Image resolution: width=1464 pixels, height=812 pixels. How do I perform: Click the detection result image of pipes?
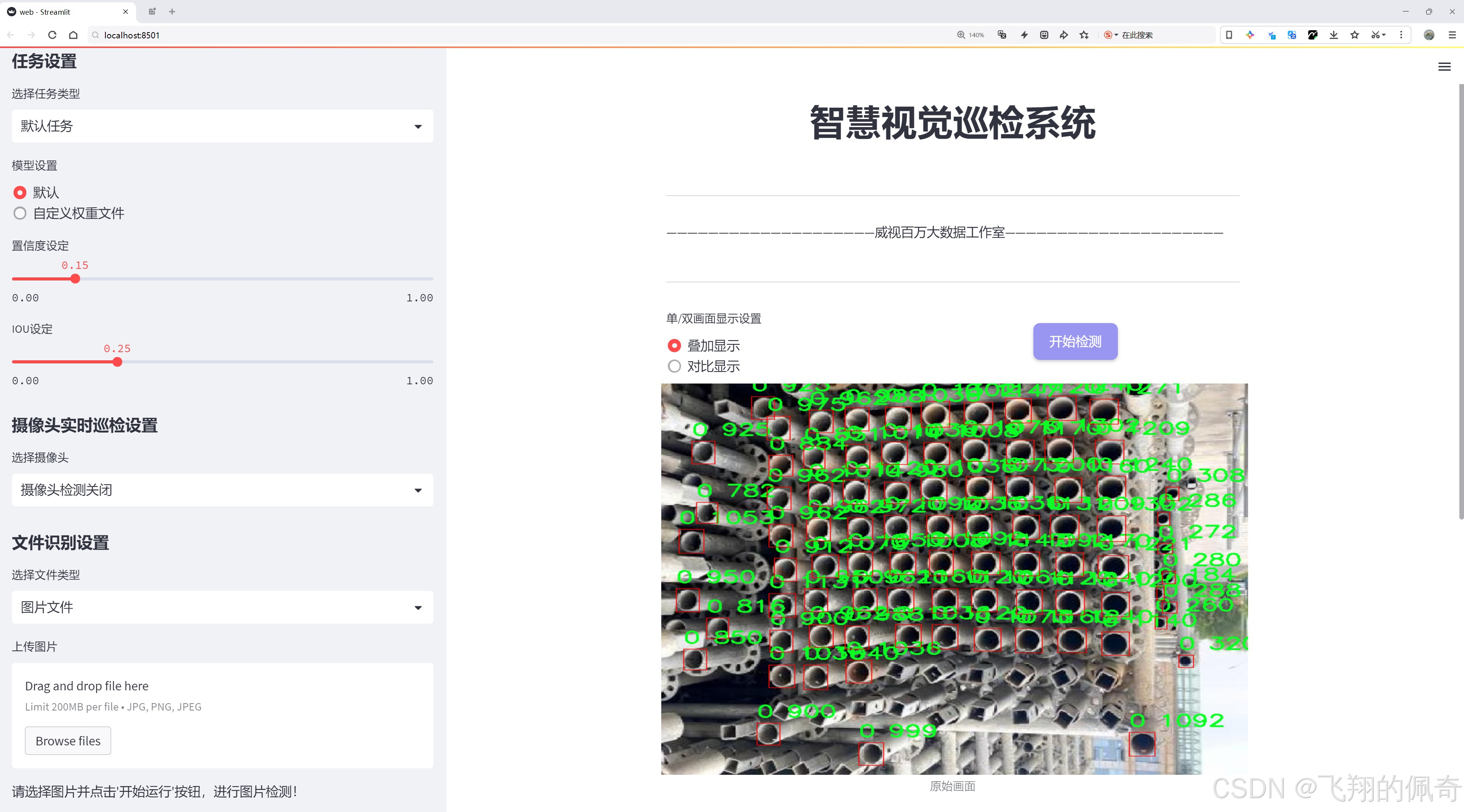[954, 579]
